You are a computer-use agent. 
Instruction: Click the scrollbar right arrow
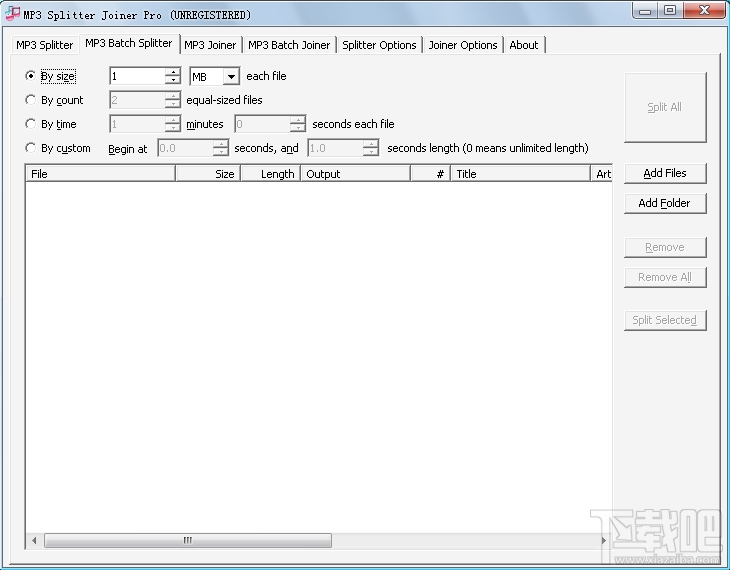(x=603, y=540)
